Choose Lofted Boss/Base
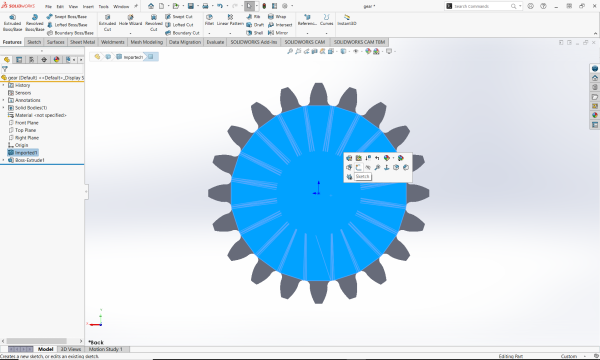 point(67,24)
